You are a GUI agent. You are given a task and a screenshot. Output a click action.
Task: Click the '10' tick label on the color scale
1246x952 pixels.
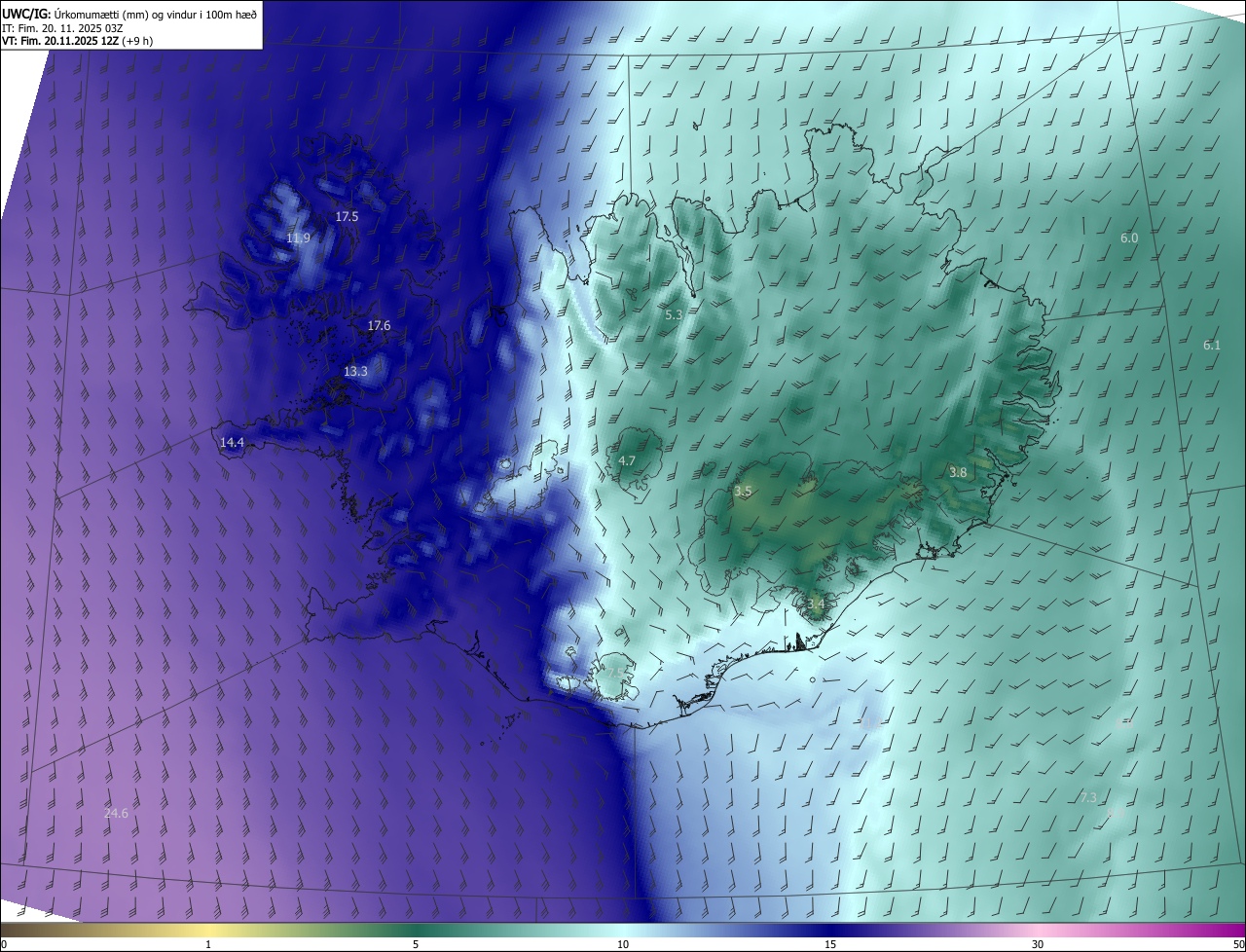623,944
